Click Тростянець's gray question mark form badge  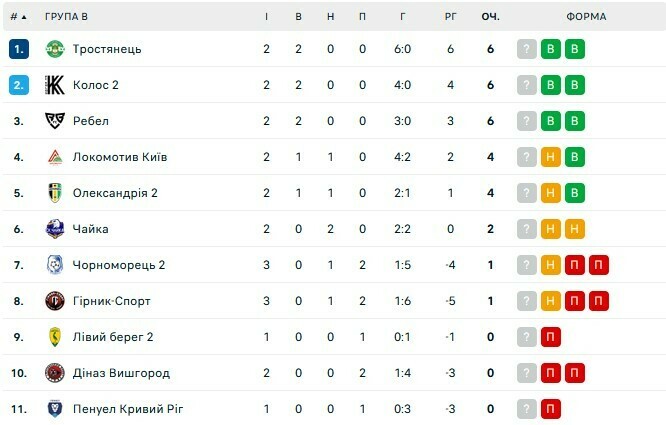(527, 49)
